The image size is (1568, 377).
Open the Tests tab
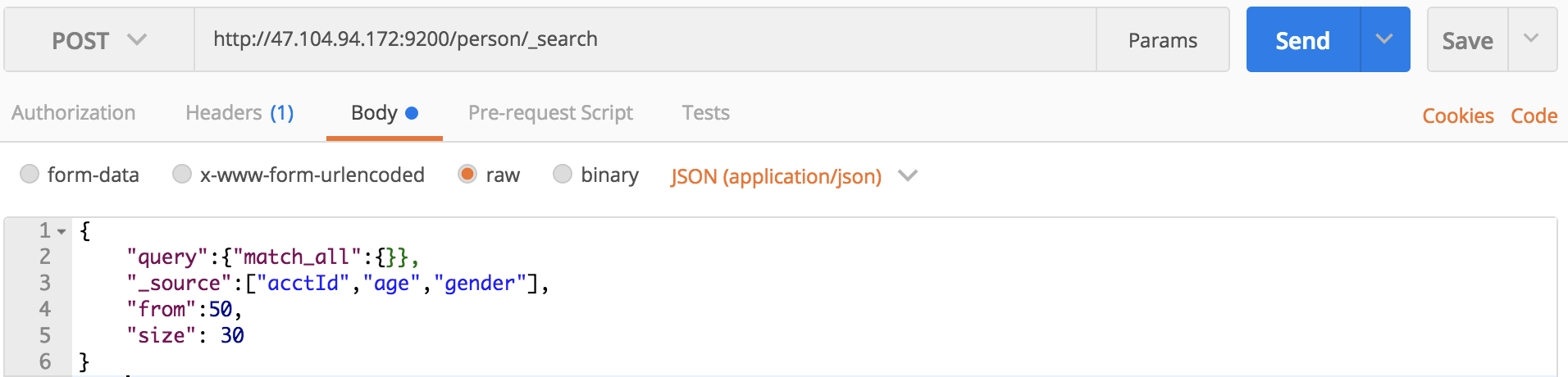(705, 113)
